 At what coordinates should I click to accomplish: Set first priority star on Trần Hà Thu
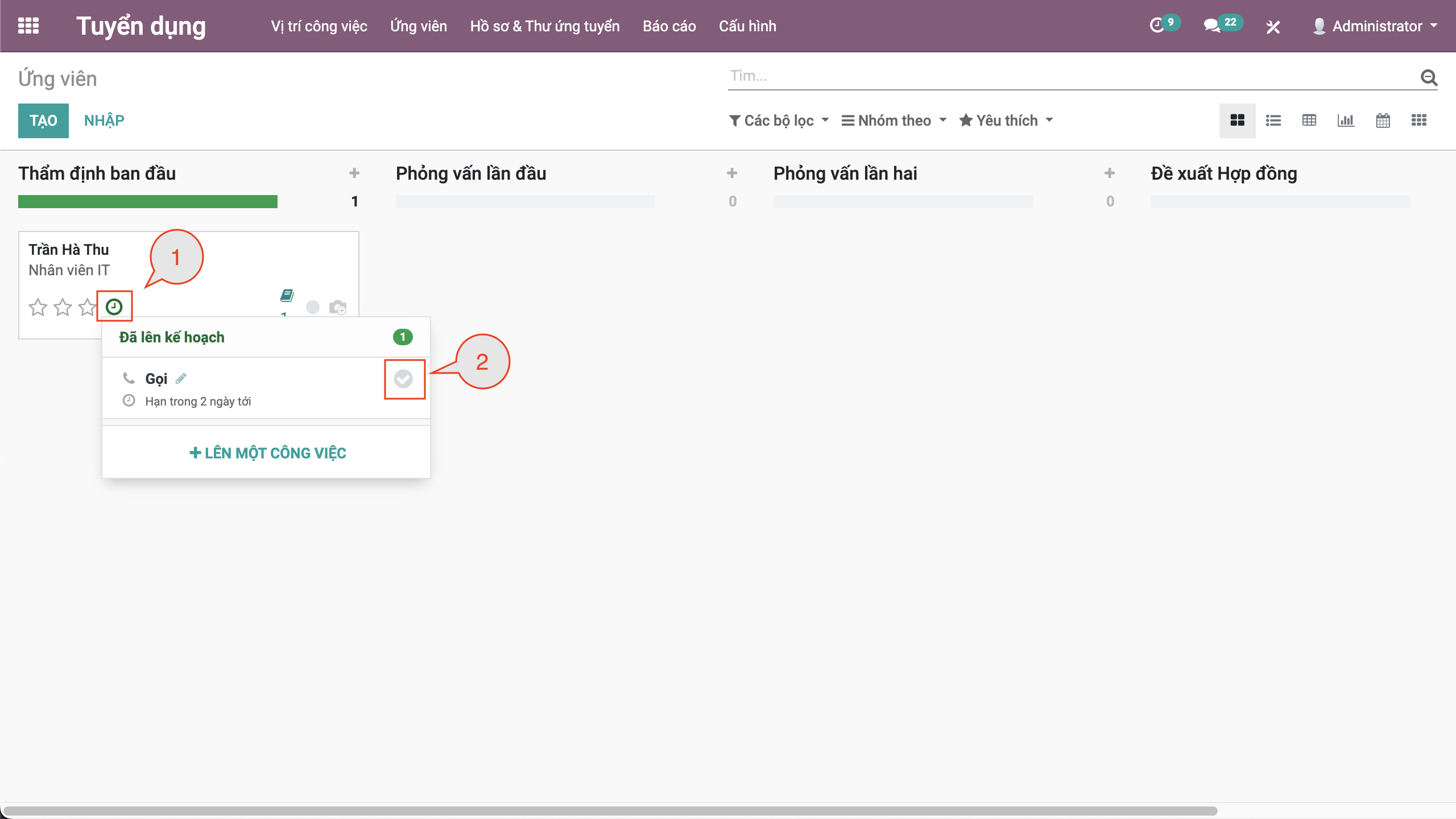coord(38,307)
